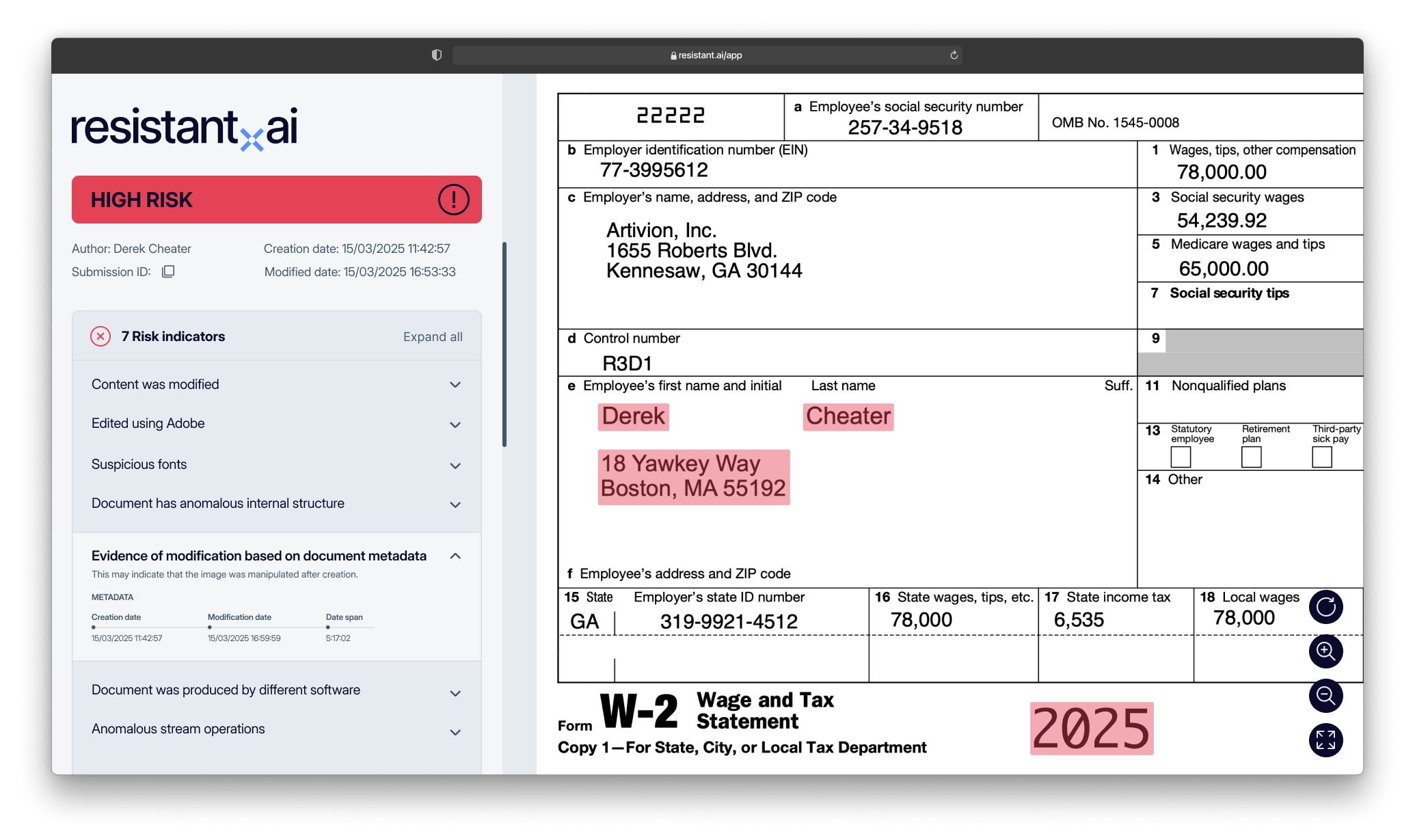Open fullscreen view of the document

click(x=1325, y=740)
